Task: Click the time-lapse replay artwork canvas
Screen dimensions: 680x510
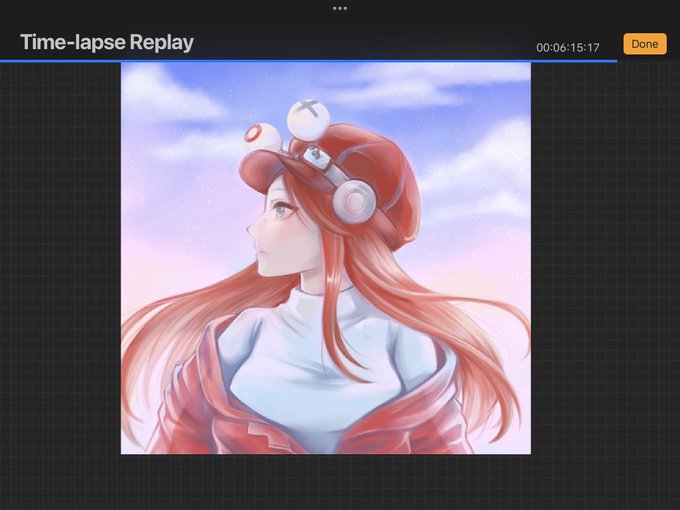Action: (x=326, y=258)
